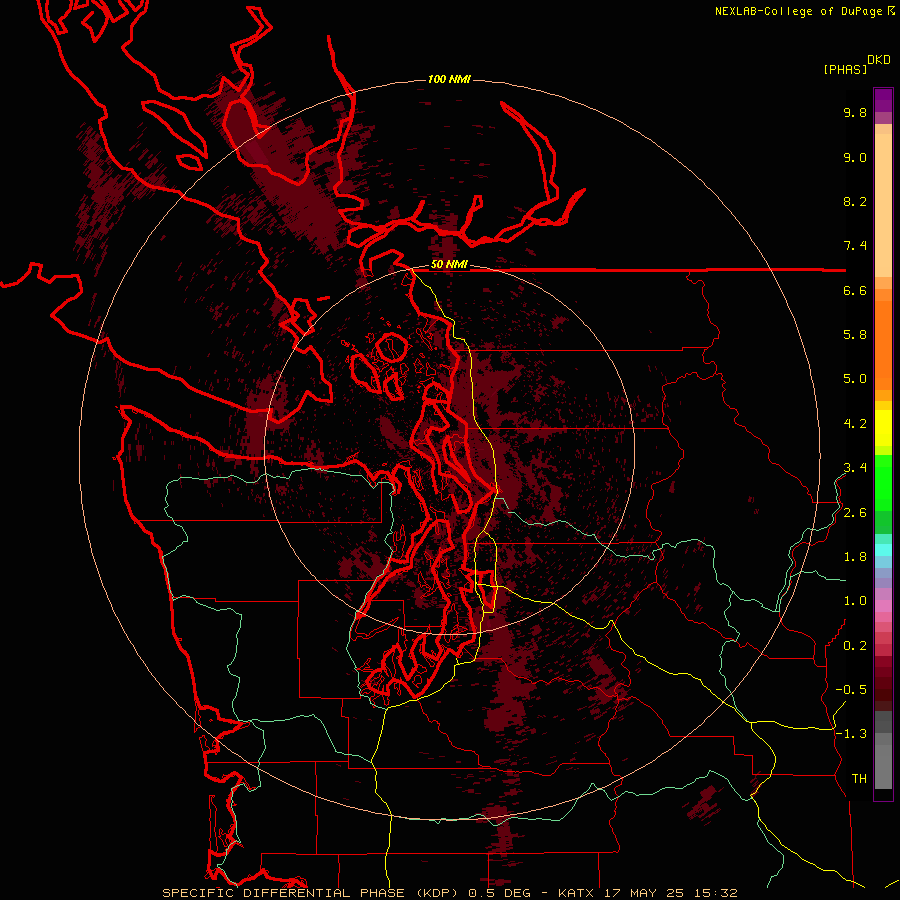
Task: Click the 7.4 scale value
Action: pos(855,246)
